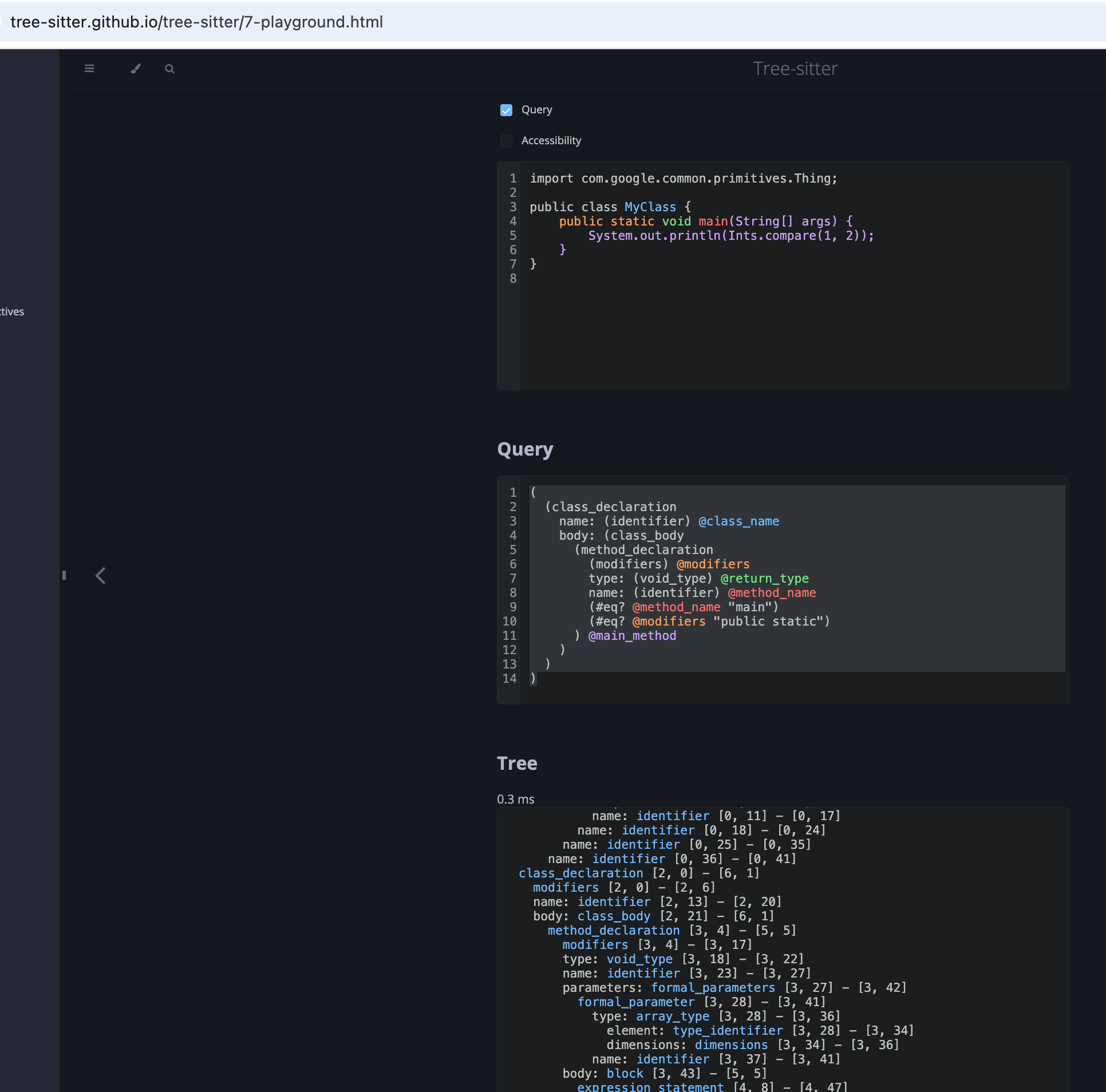
Task: Click the 0.3 ms parse time
Action: (x=515, y=799)
